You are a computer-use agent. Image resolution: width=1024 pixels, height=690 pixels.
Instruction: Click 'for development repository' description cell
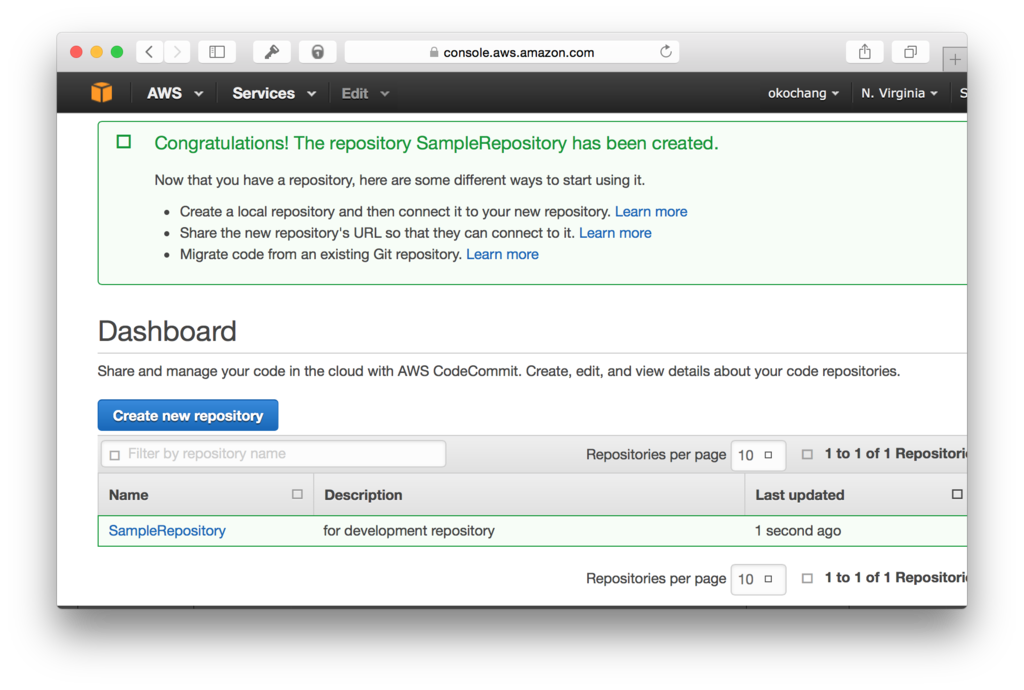tap(409, 531)
